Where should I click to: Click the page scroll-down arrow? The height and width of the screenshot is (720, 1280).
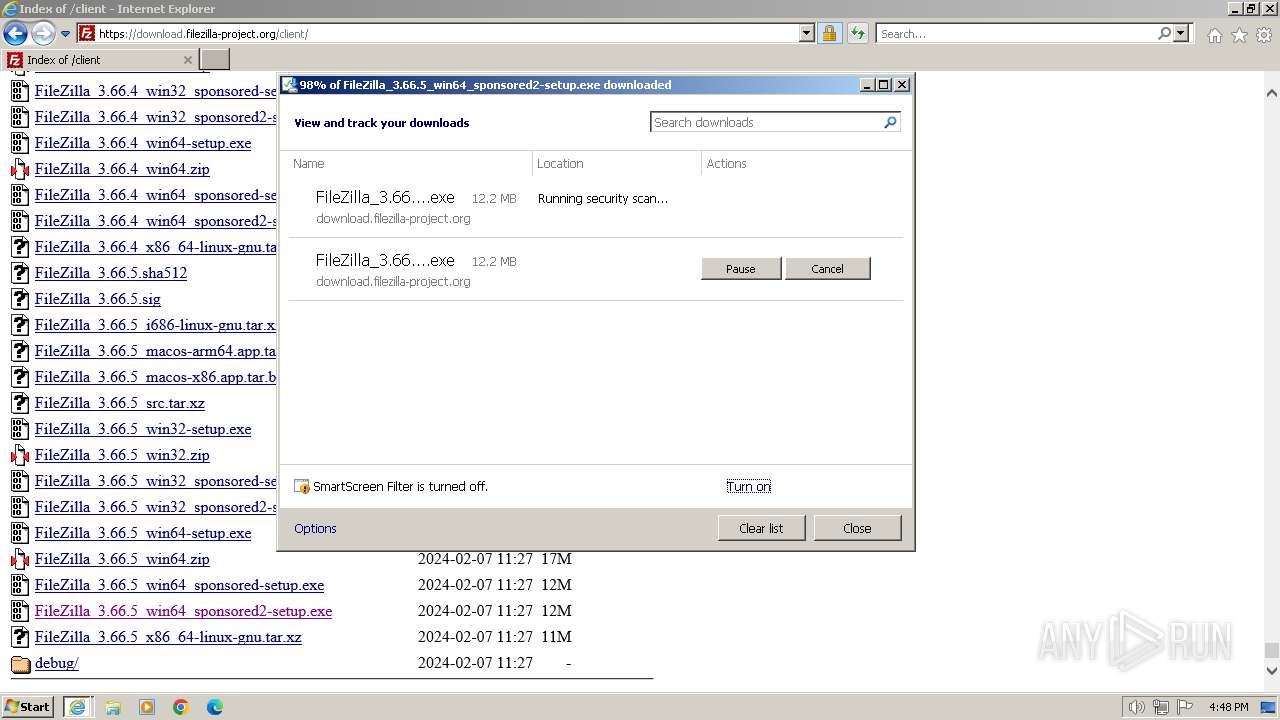coord(1271,670)
